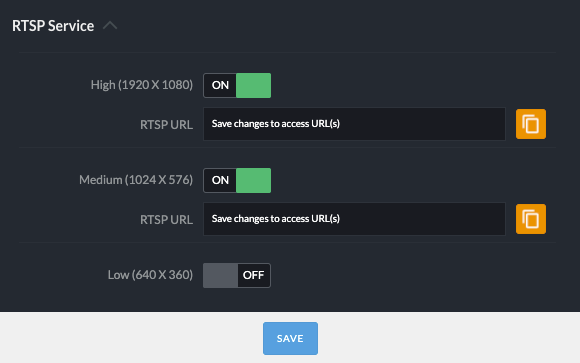Click the Medium (1024 X 576) label
580x363 pixels.
[136, 180]
